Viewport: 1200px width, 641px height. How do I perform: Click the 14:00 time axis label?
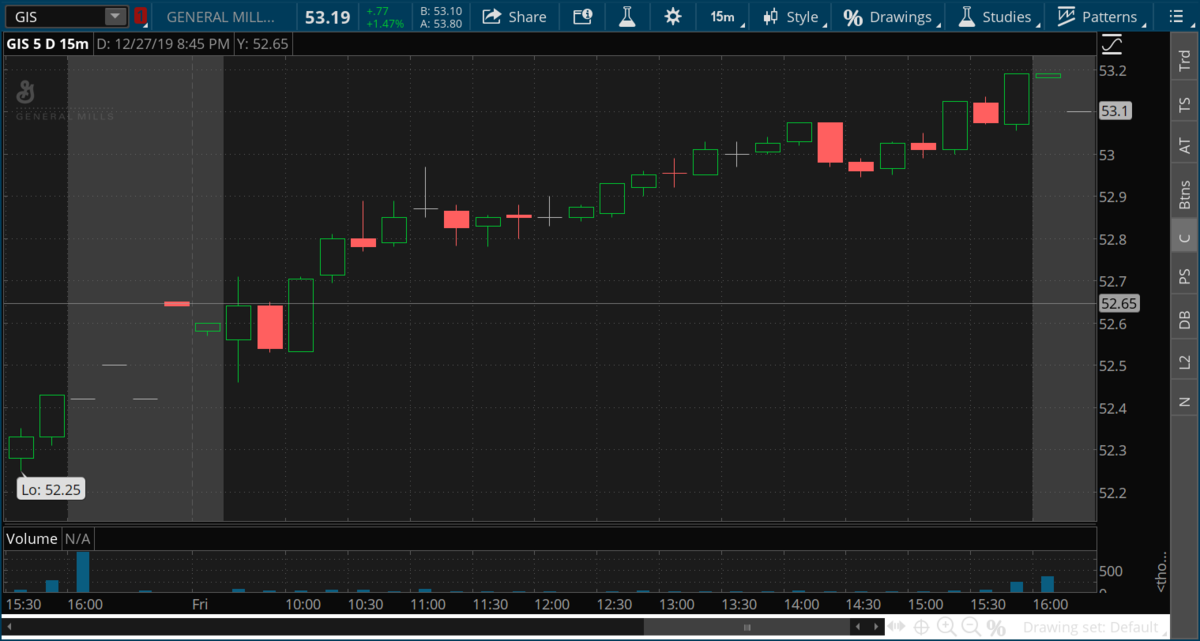tap(801, 605)
